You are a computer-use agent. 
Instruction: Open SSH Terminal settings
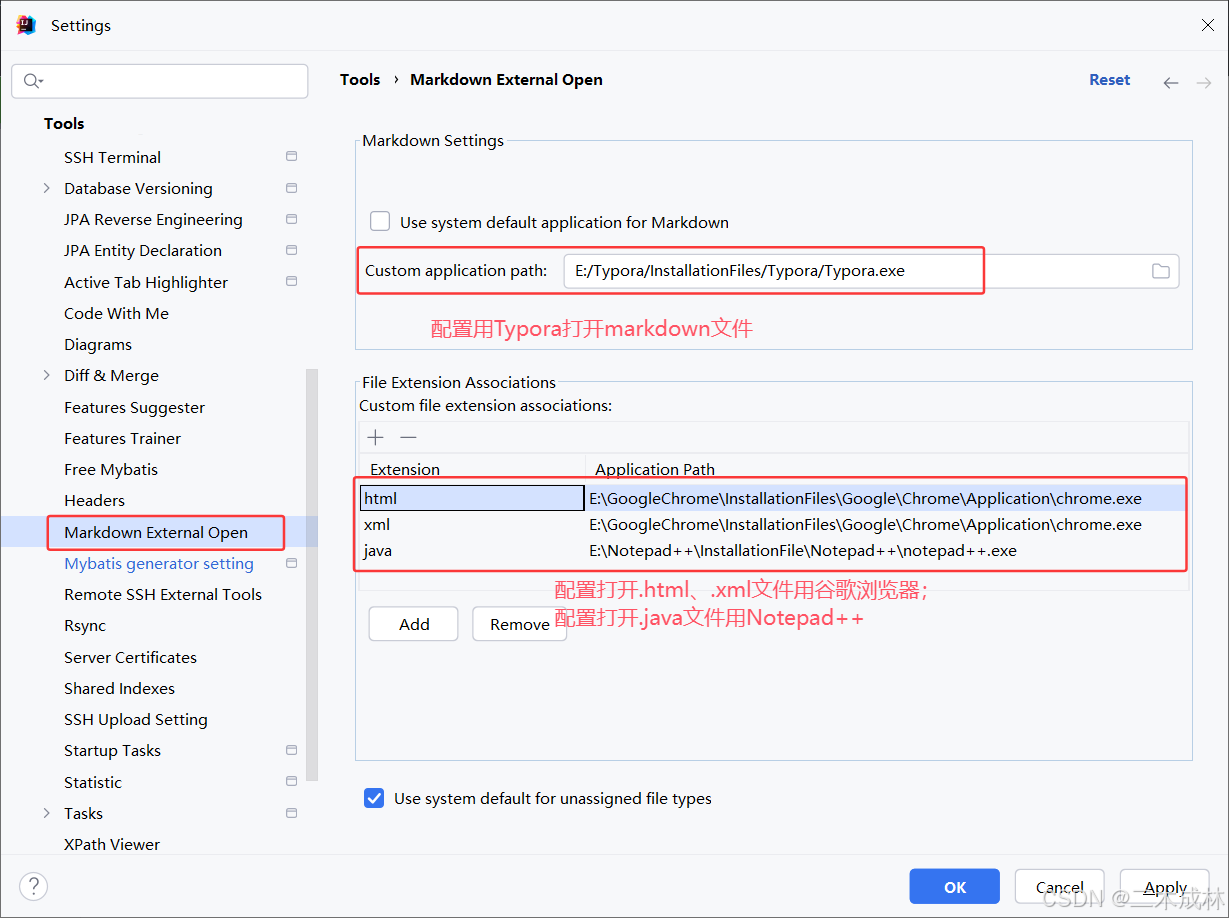coord(112,157)
